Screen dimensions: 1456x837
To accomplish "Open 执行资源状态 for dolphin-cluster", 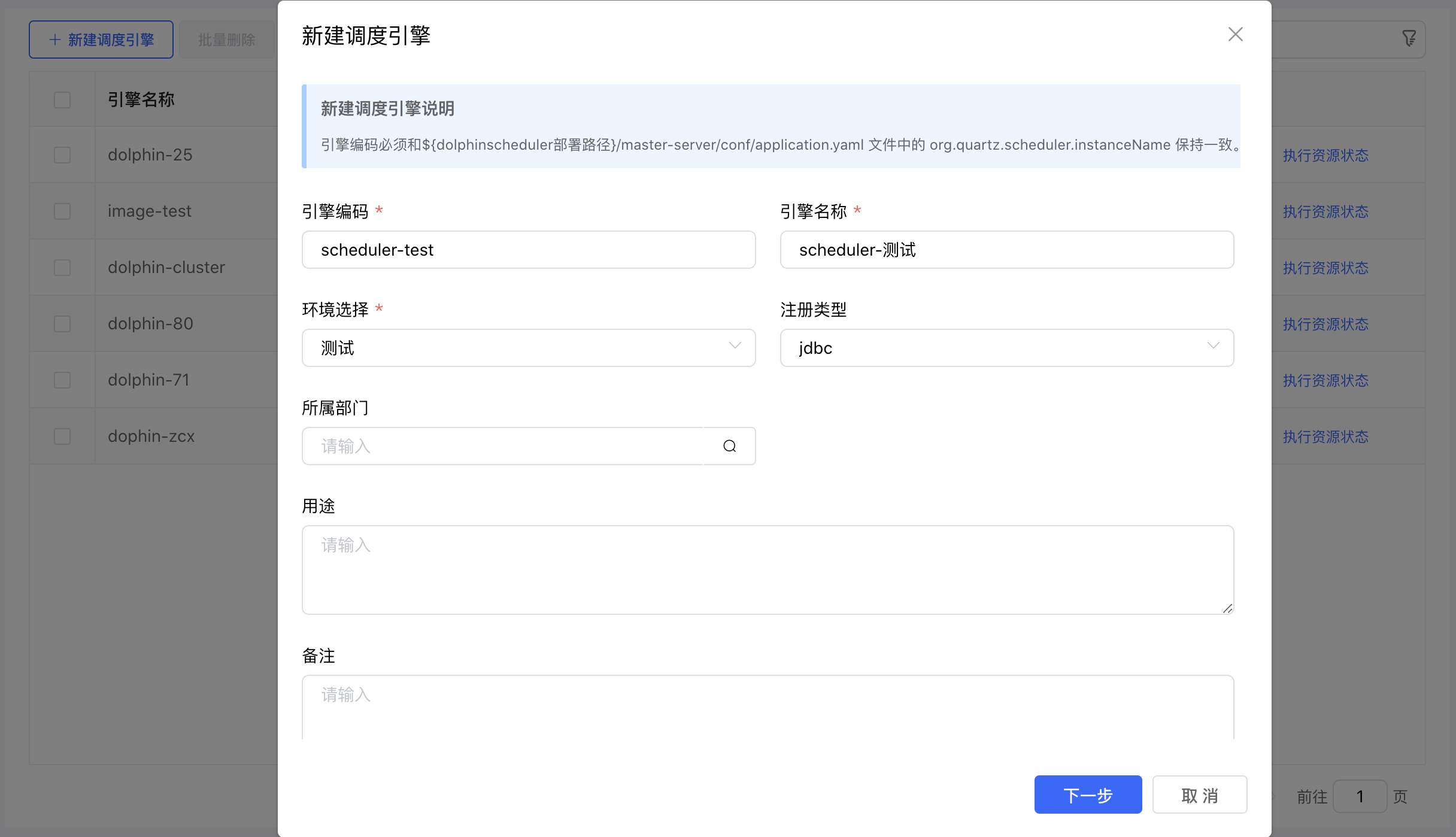I will pyautogui.click(x=1325, y=268).
